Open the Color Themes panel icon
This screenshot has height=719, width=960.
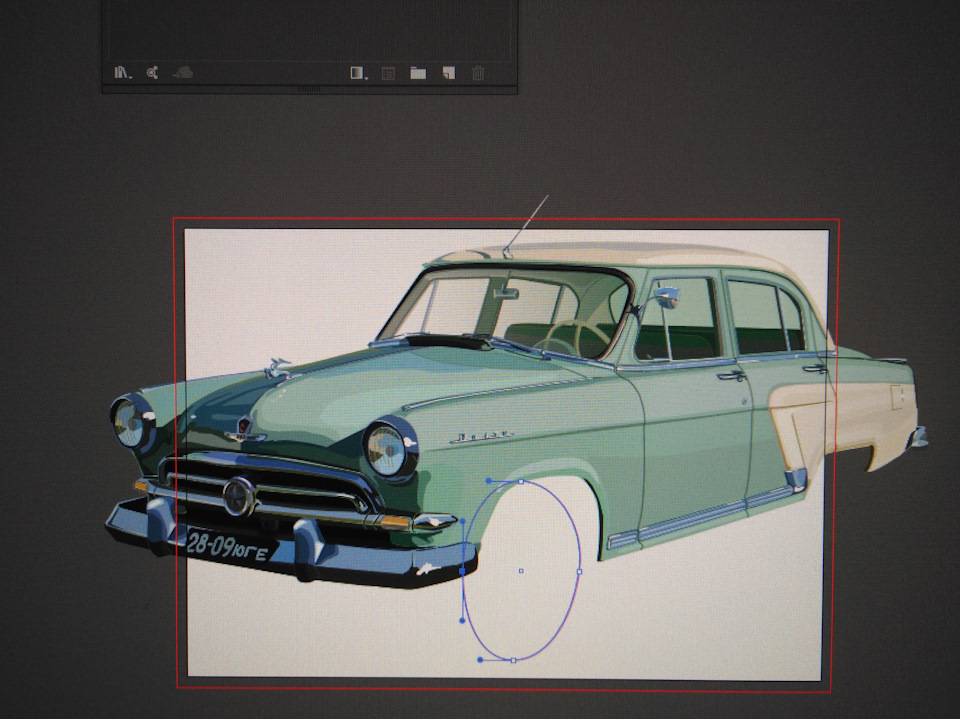(x=152, y=73)
